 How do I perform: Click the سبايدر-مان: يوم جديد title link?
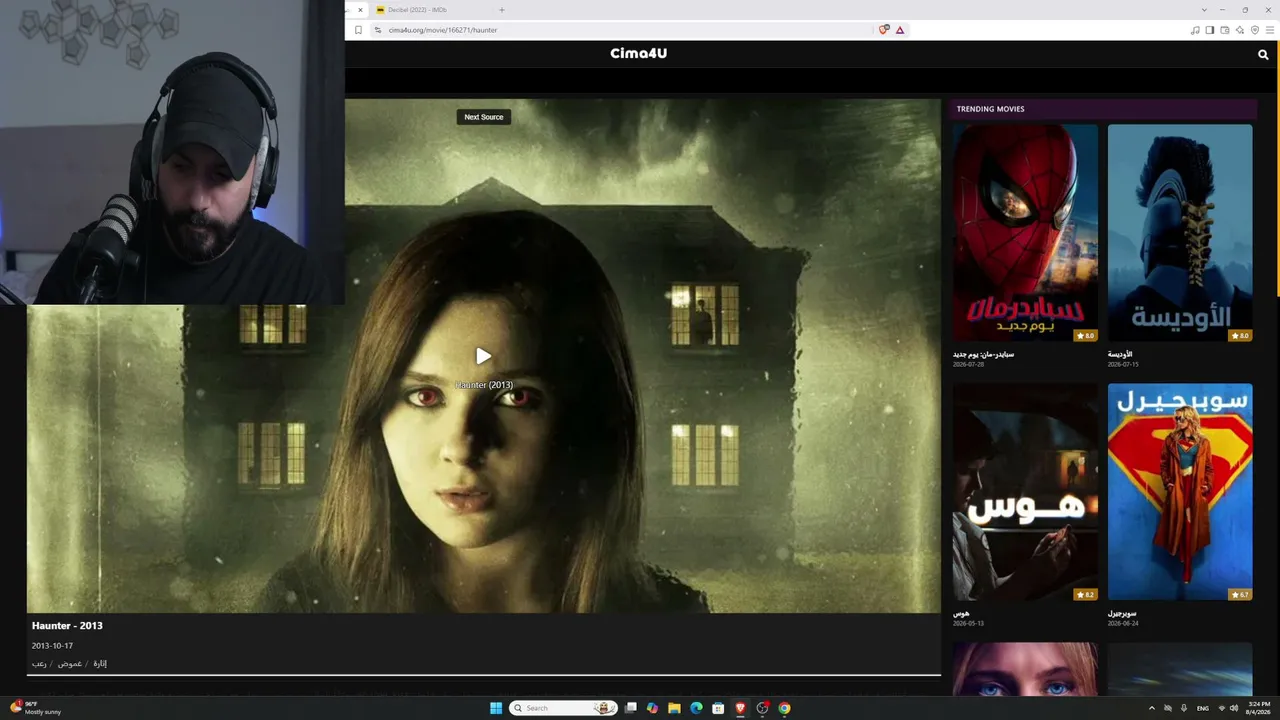coord(983,354)
